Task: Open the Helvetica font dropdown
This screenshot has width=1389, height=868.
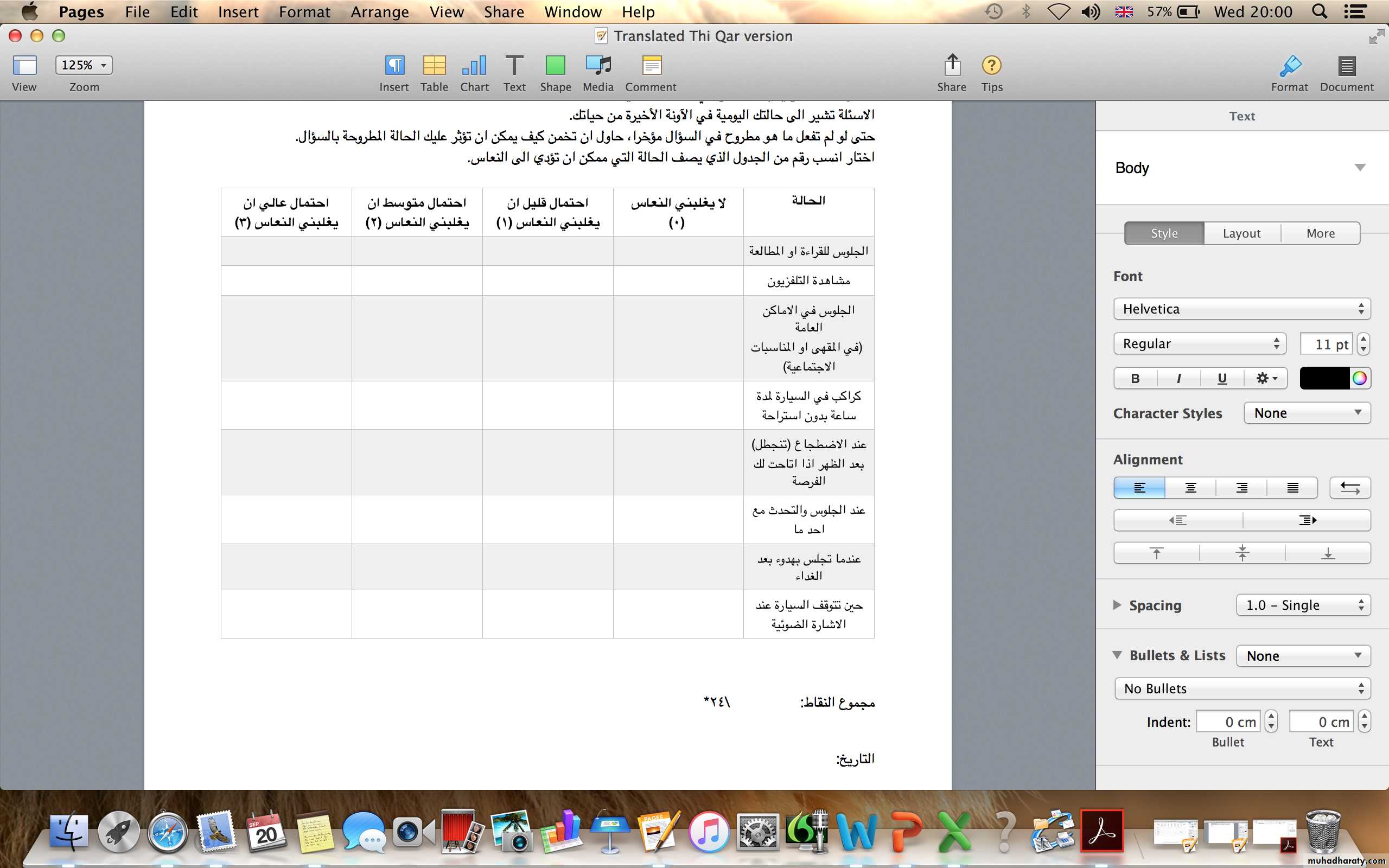Action: coord(1241,309)
